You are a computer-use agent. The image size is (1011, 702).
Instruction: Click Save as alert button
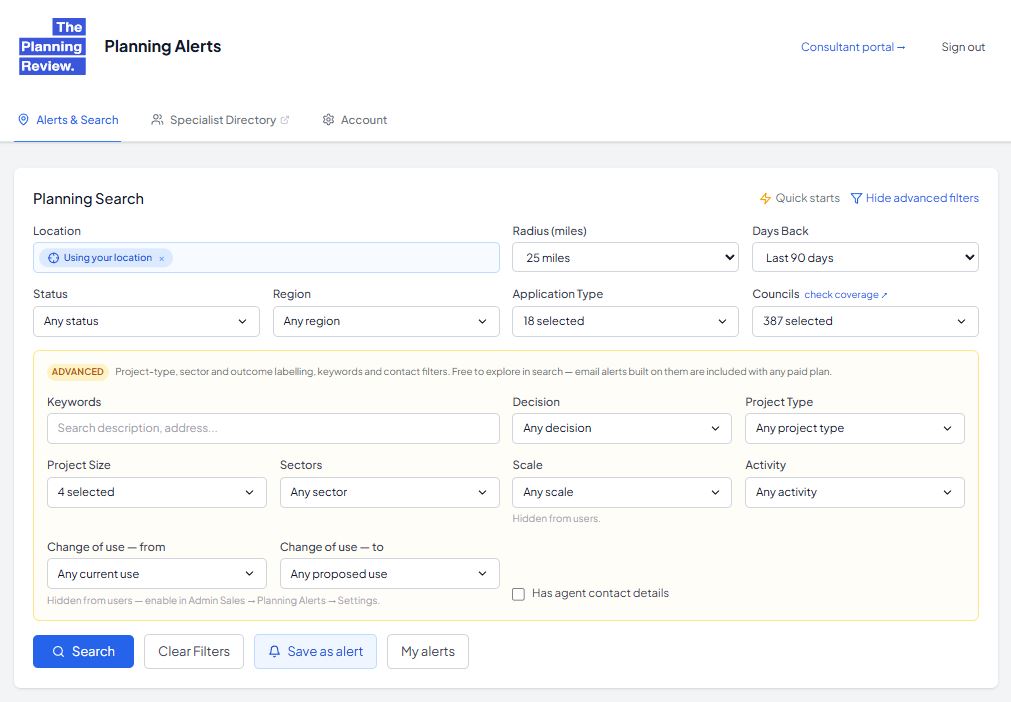point(315,651)
